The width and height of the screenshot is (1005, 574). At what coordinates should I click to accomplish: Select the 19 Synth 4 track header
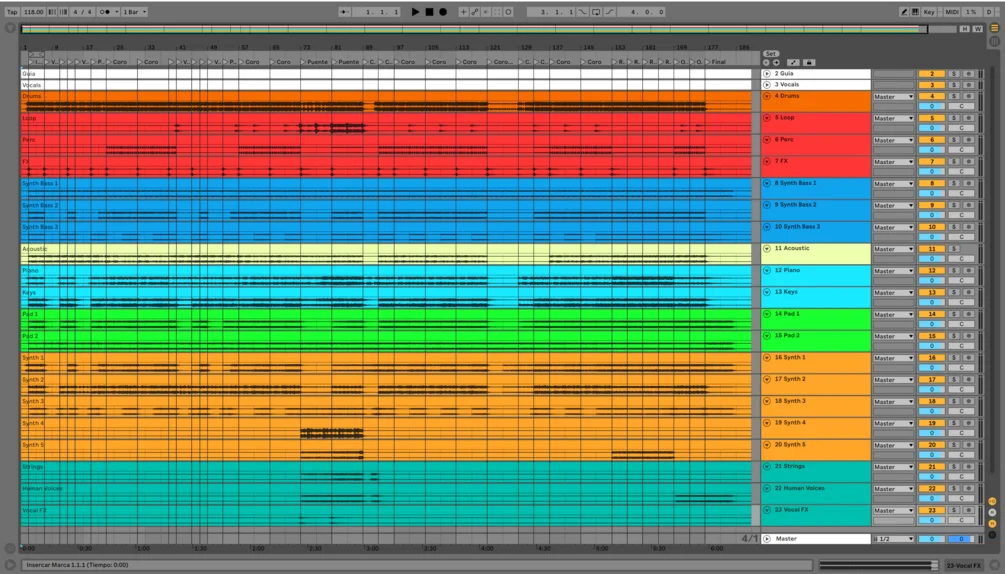[x=816, y=428]
